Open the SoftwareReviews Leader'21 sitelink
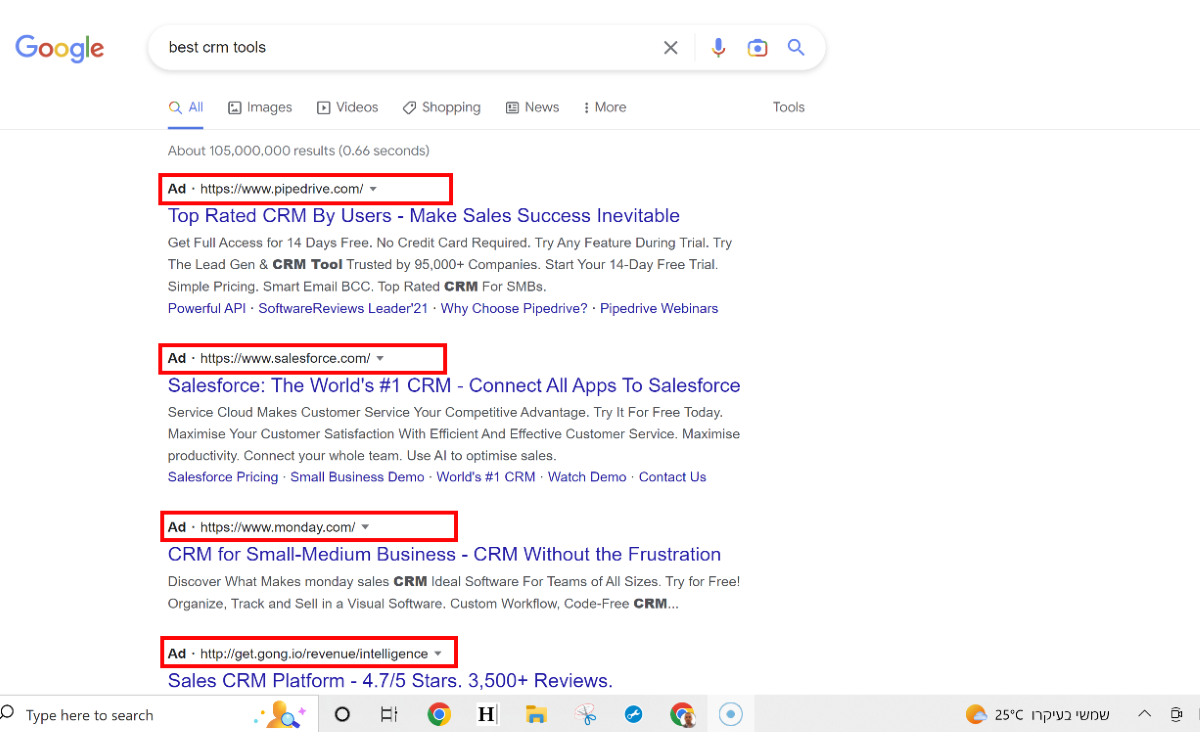The height and width of the screenshot is (732, 1200). [343, 308]
